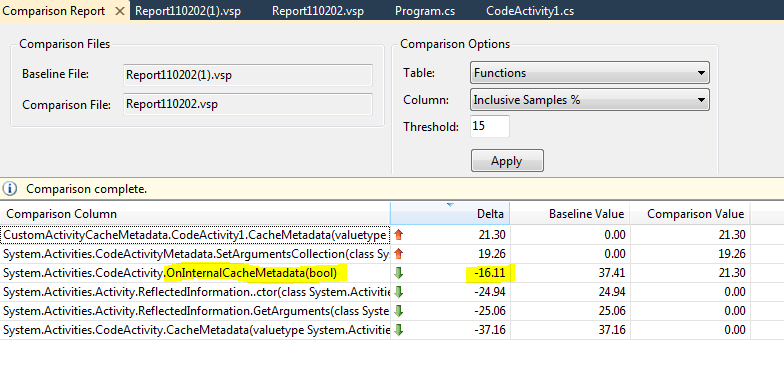Click the comparison value 19.26

pos(732,254)
